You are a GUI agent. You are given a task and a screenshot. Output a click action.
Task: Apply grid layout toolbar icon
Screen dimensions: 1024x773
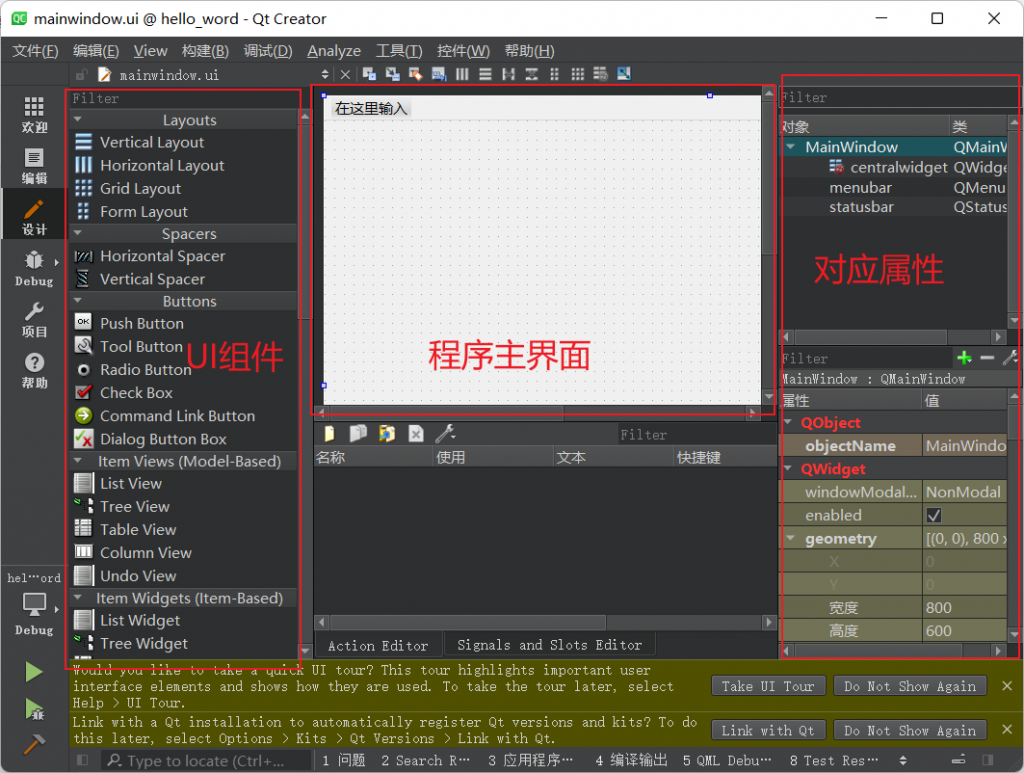(578, 74)
